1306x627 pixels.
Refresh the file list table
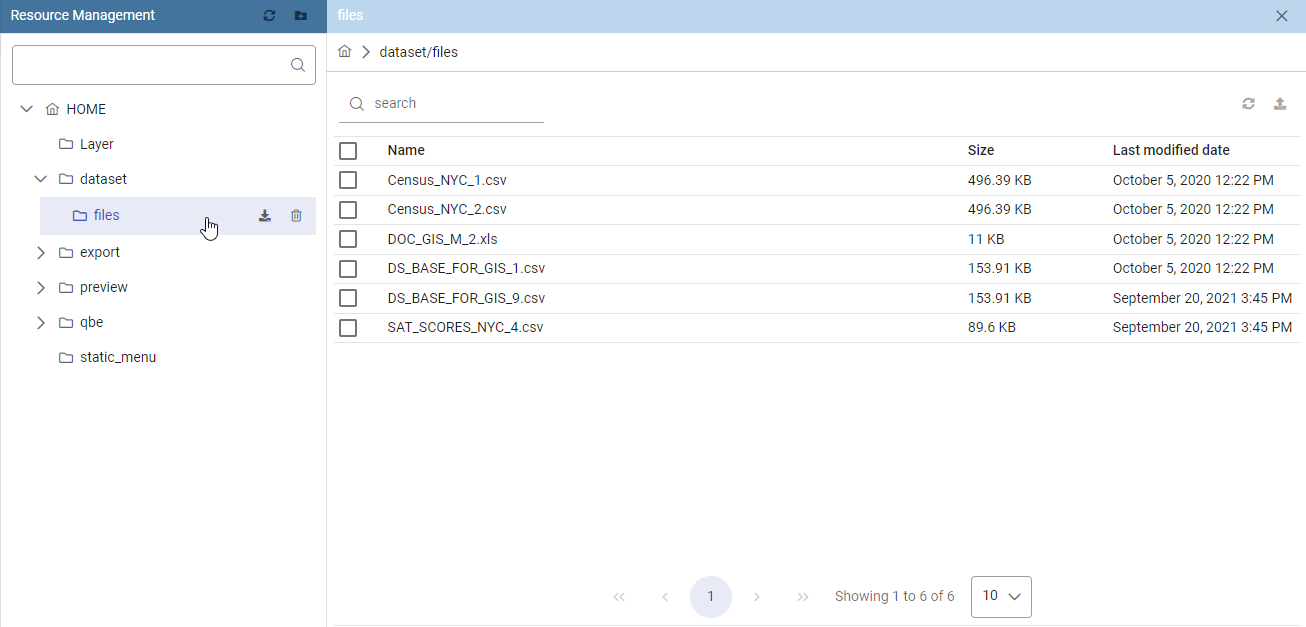tap(1248, 103)
